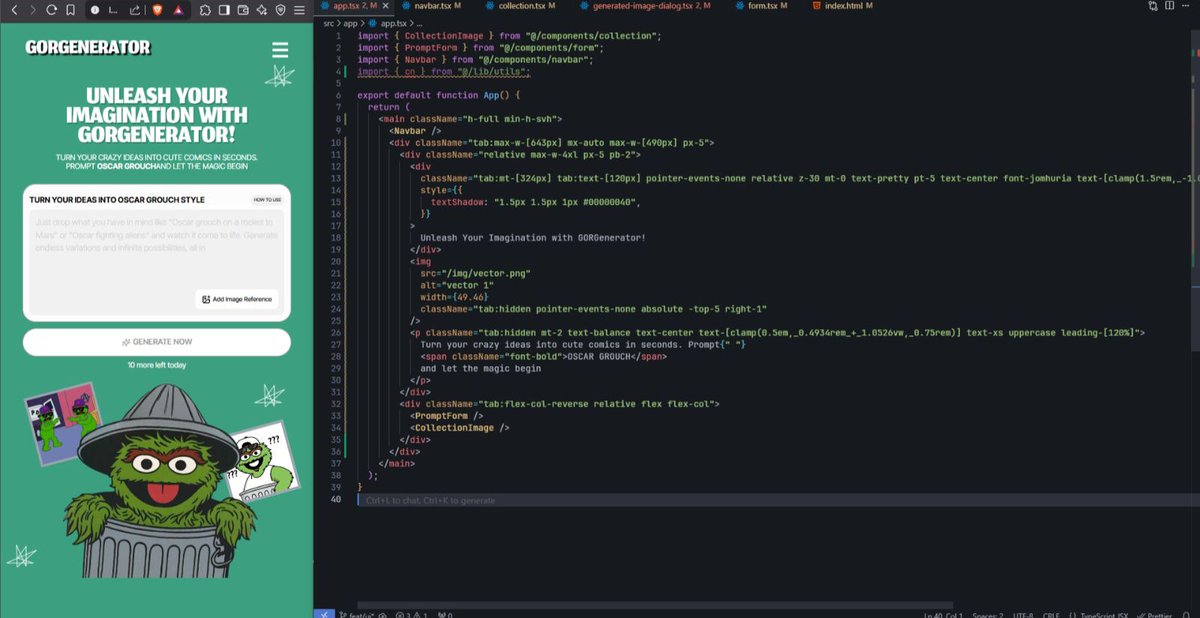Go forward in the browser
Viewport: 1200px width, 618px height.
pyautogui.click(x=33, y=10)
